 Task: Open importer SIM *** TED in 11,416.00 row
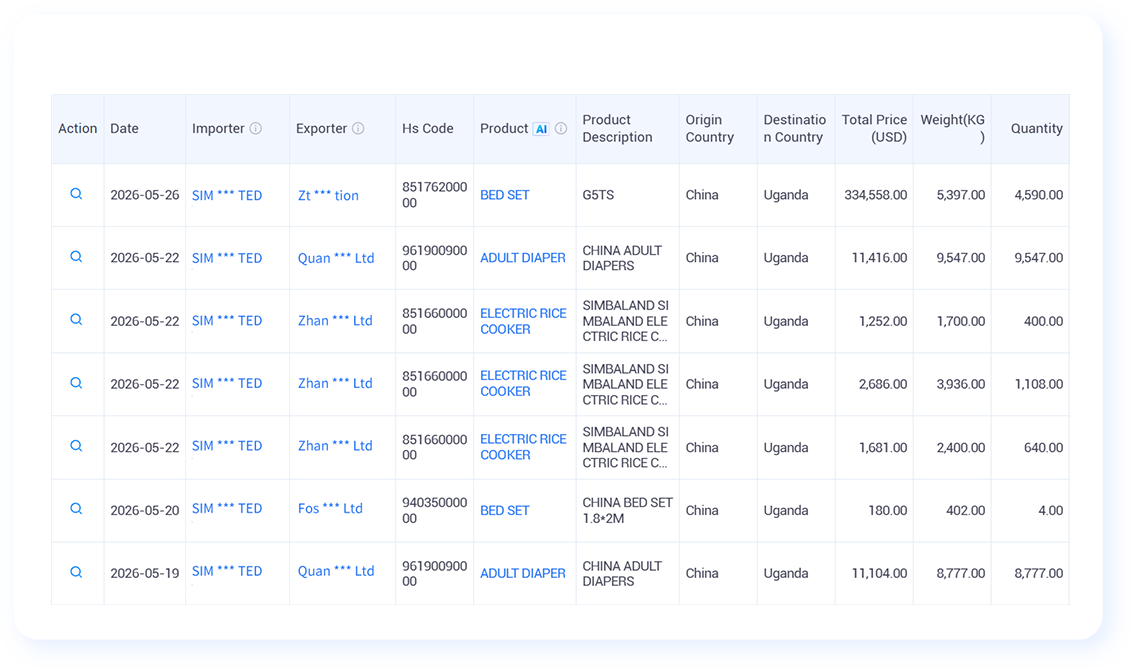227,259
